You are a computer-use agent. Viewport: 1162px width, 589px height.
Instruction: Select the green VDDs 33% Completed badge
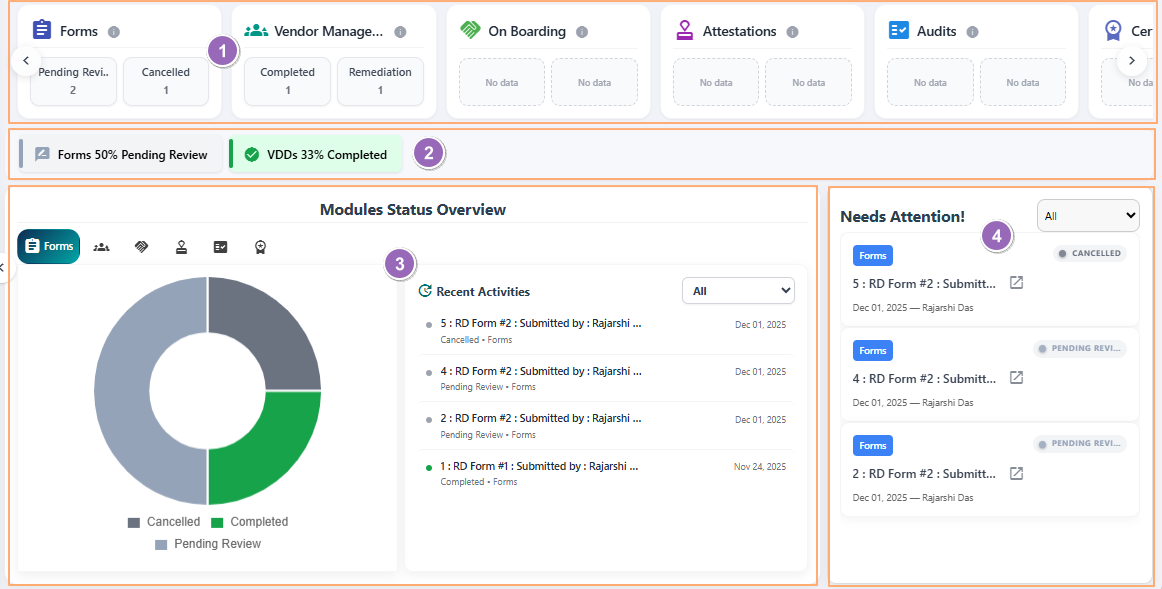316,154
